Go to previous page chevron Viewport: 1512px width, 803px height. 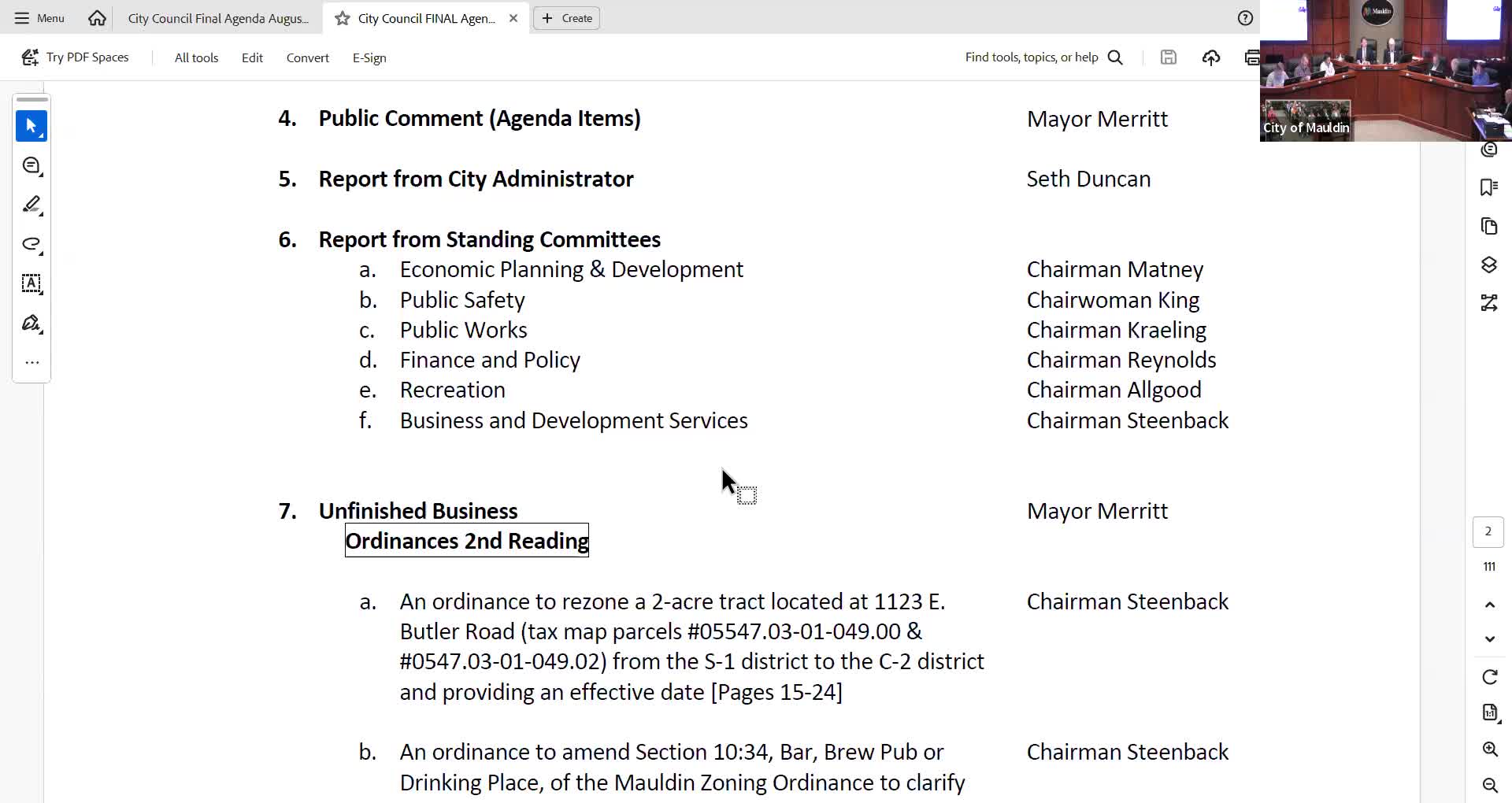(1490, 605)
